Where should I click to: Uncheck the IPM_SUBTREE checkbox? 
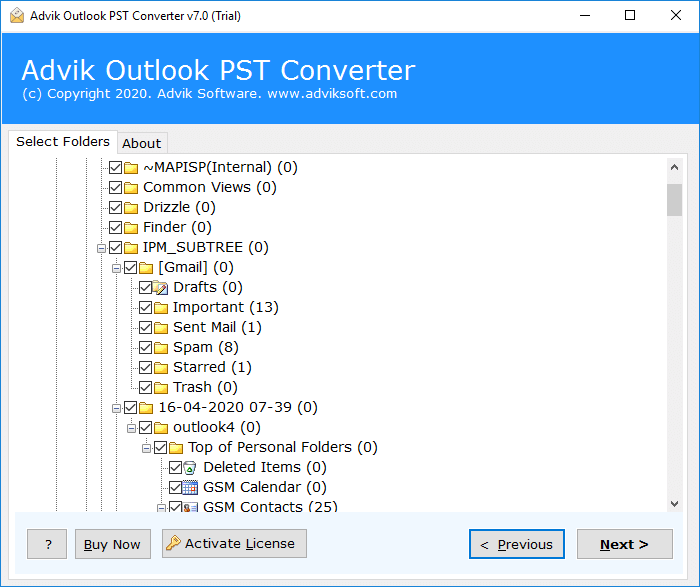click(x=116, y=248)
